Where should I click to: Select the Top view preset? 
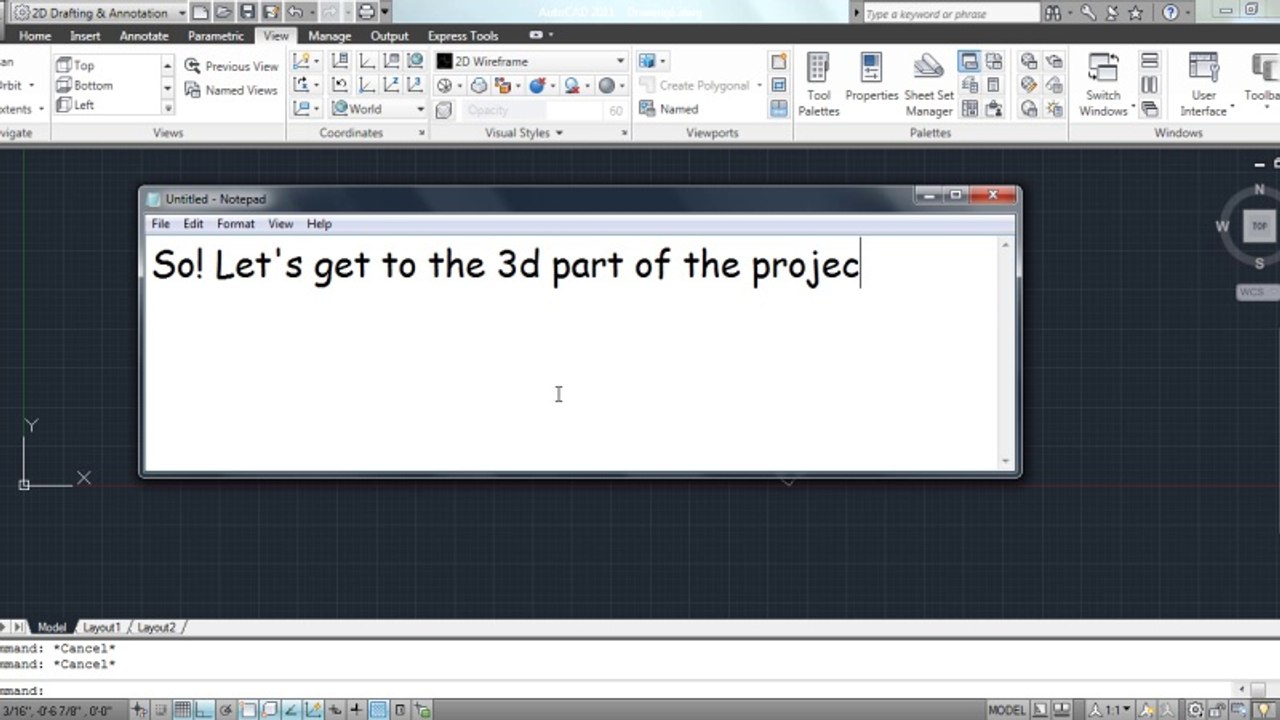pos(76,65)
